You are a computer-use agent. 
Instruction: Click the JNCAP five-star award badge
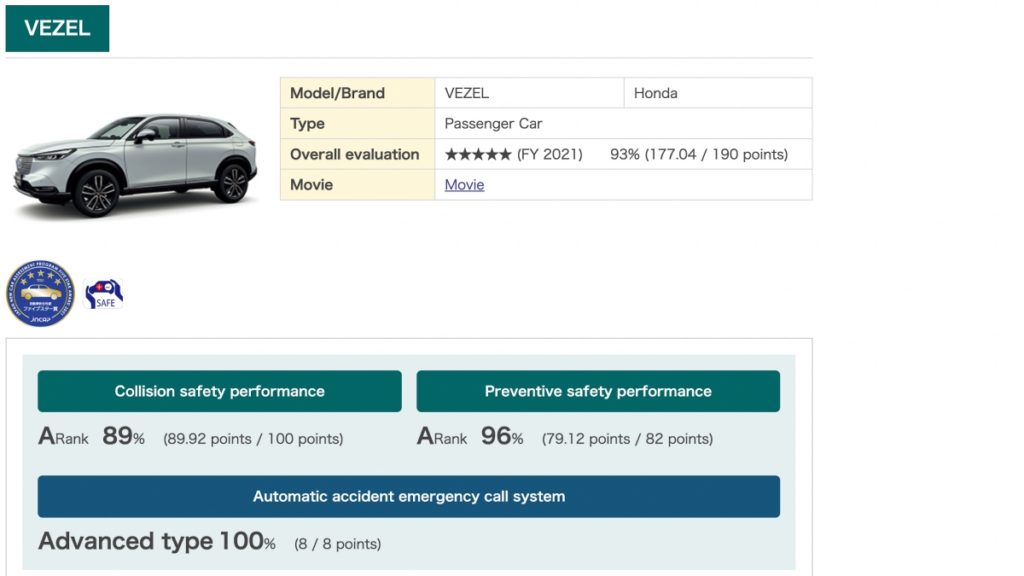pyautogui.click(x=40, y=293)
